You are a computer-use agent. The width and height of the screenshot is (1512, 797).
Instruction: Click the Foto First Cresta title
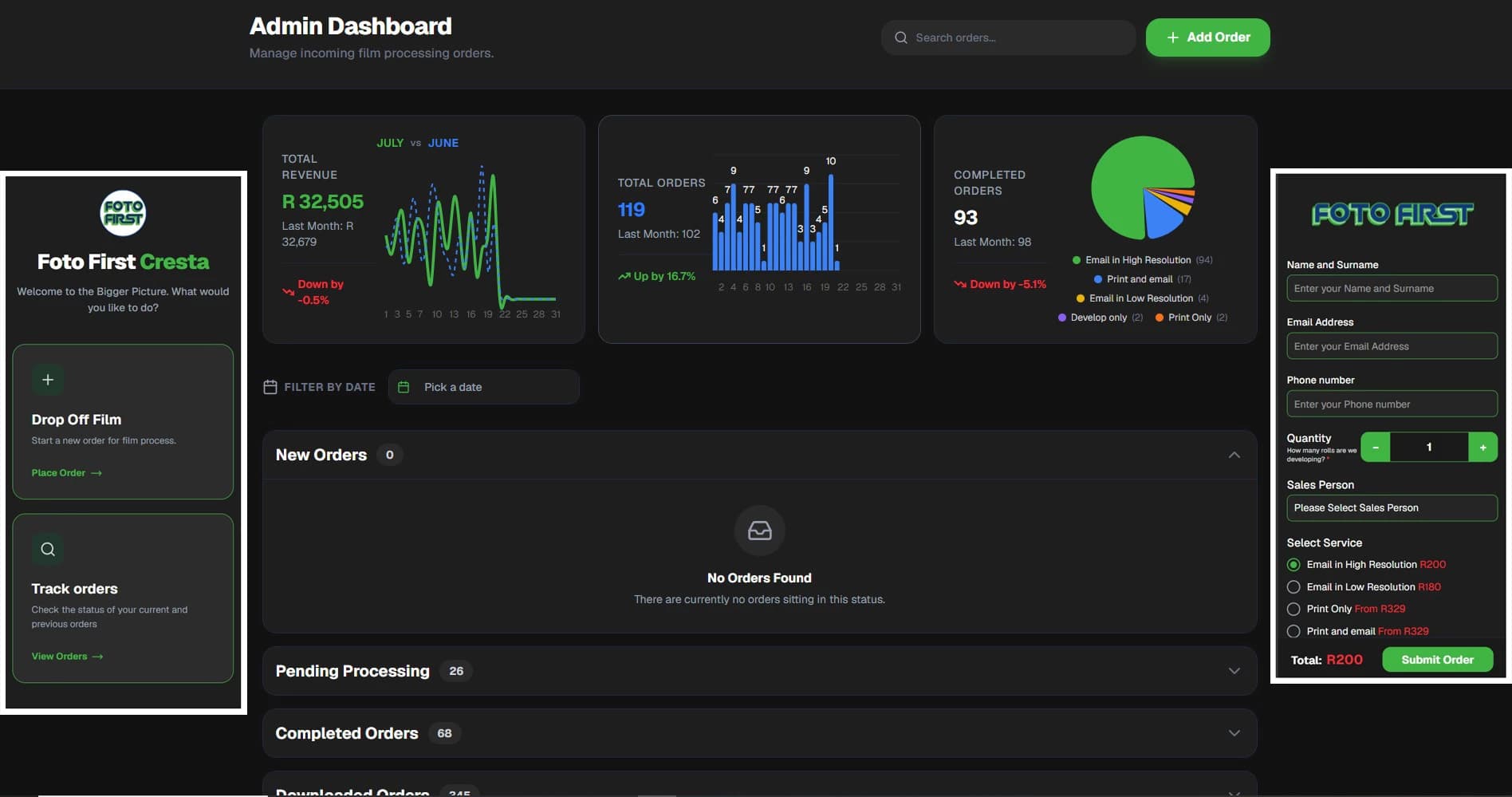pyautogui.click(x=123, y=262)
